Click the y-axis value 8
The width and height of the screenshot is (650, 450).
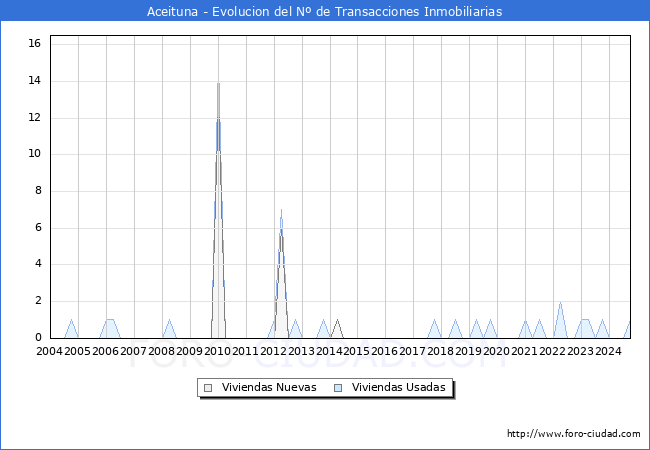[39, 191]
